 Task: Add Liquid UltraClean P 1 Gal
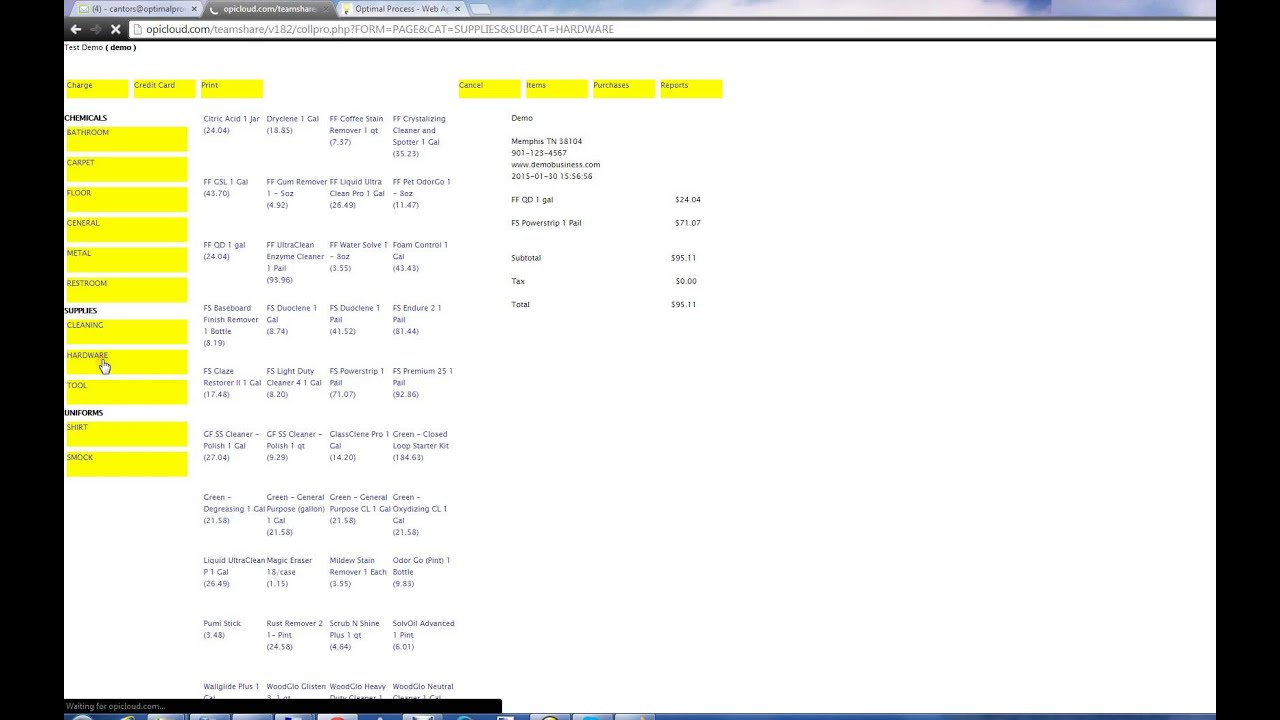coord(234,571)
